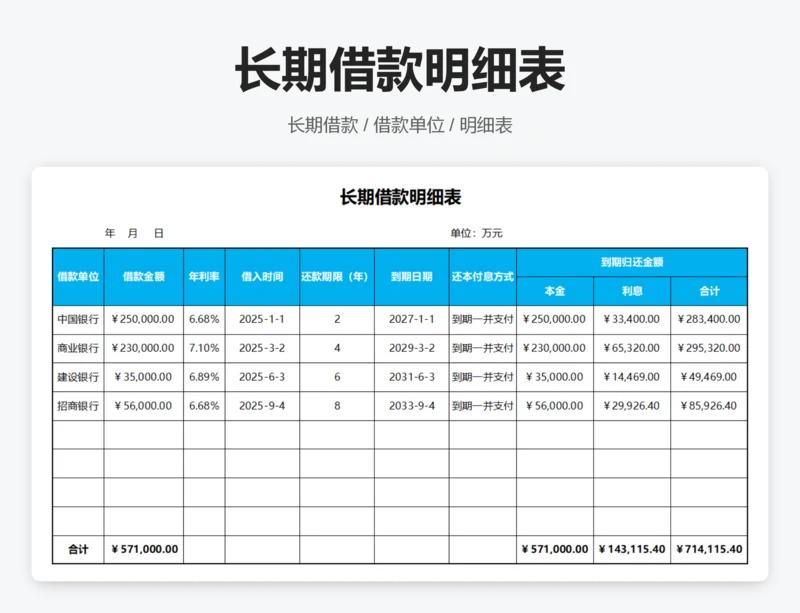
Task: Click 6.89% rate cell
Action: coord(204,377)
